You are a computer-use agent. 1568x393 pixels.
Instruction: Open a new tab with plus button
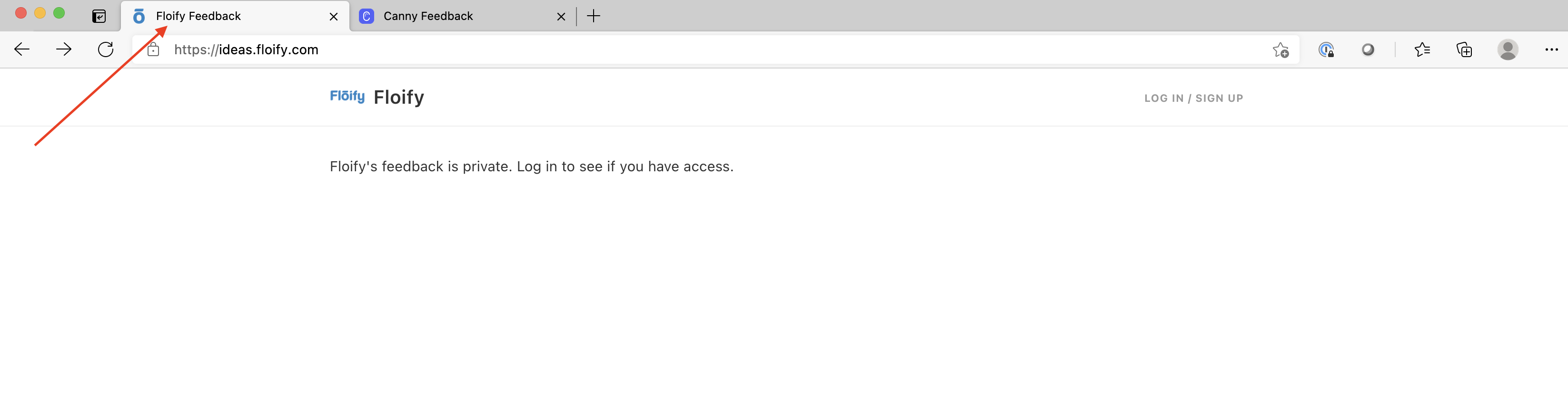[x=594, y=17]
